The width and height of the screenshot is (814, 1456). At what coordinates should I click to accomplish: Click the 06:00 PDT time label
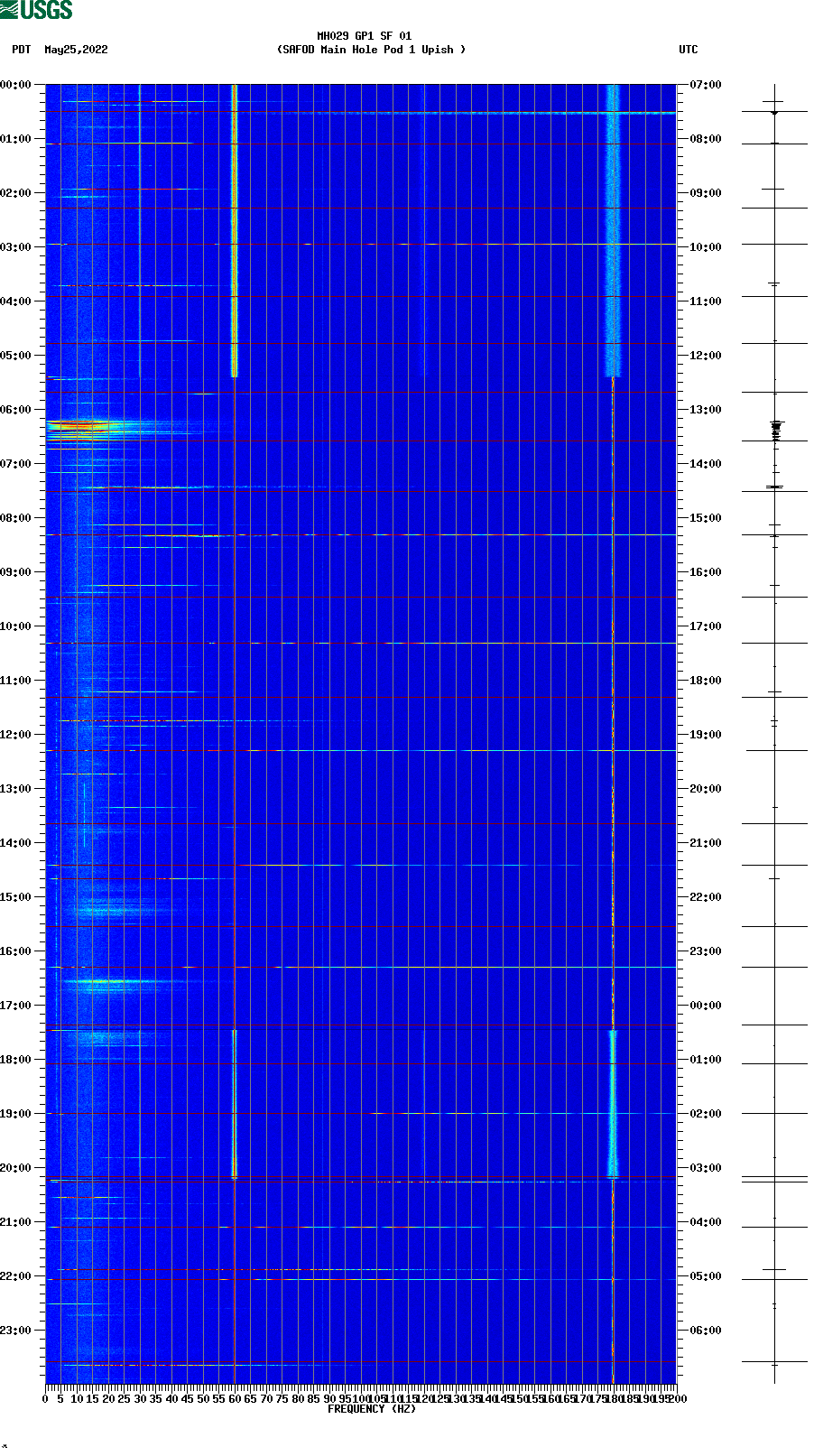[16, 410]
